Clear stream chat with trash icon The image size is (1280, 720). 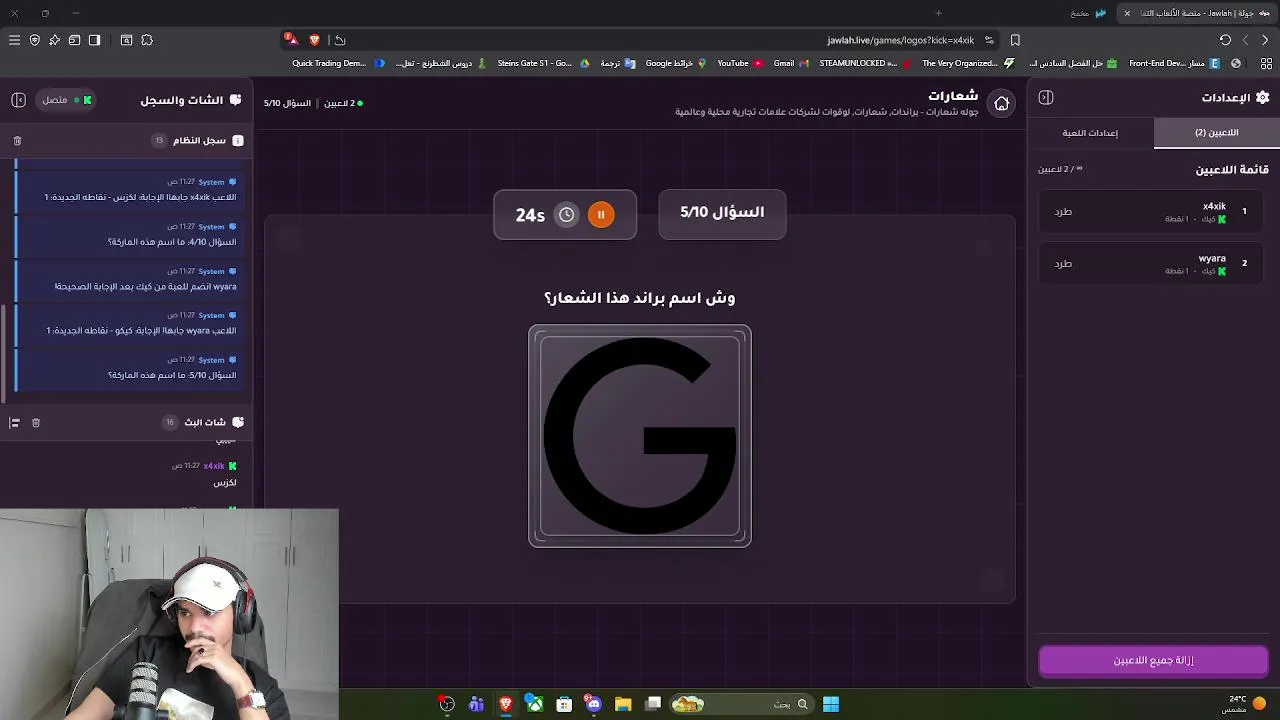(35, 423)
